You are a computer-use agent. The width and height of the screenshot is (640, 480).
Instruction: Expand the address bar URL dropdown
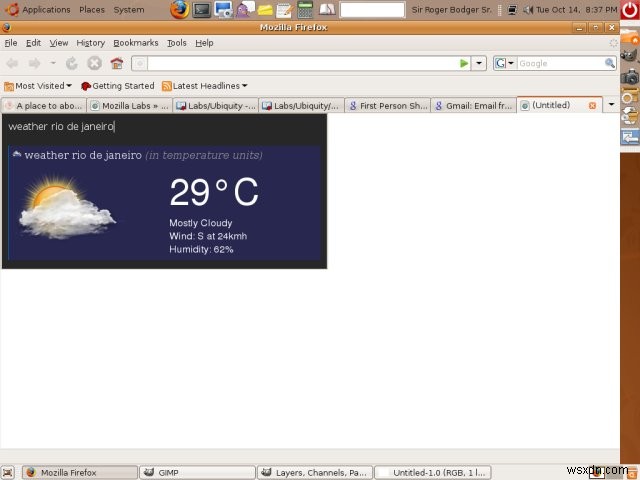[x=479, y=63]
